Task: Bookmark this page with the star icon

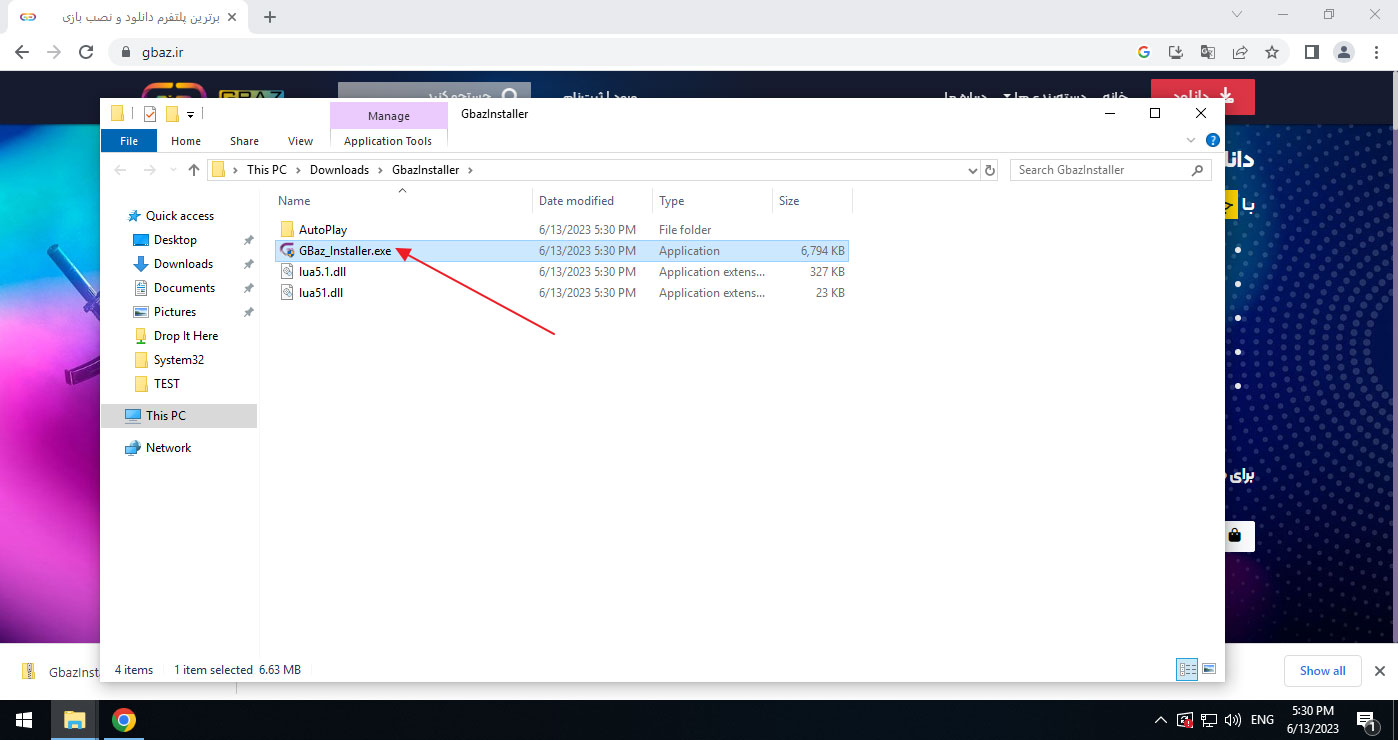Action: (1271, 52)
